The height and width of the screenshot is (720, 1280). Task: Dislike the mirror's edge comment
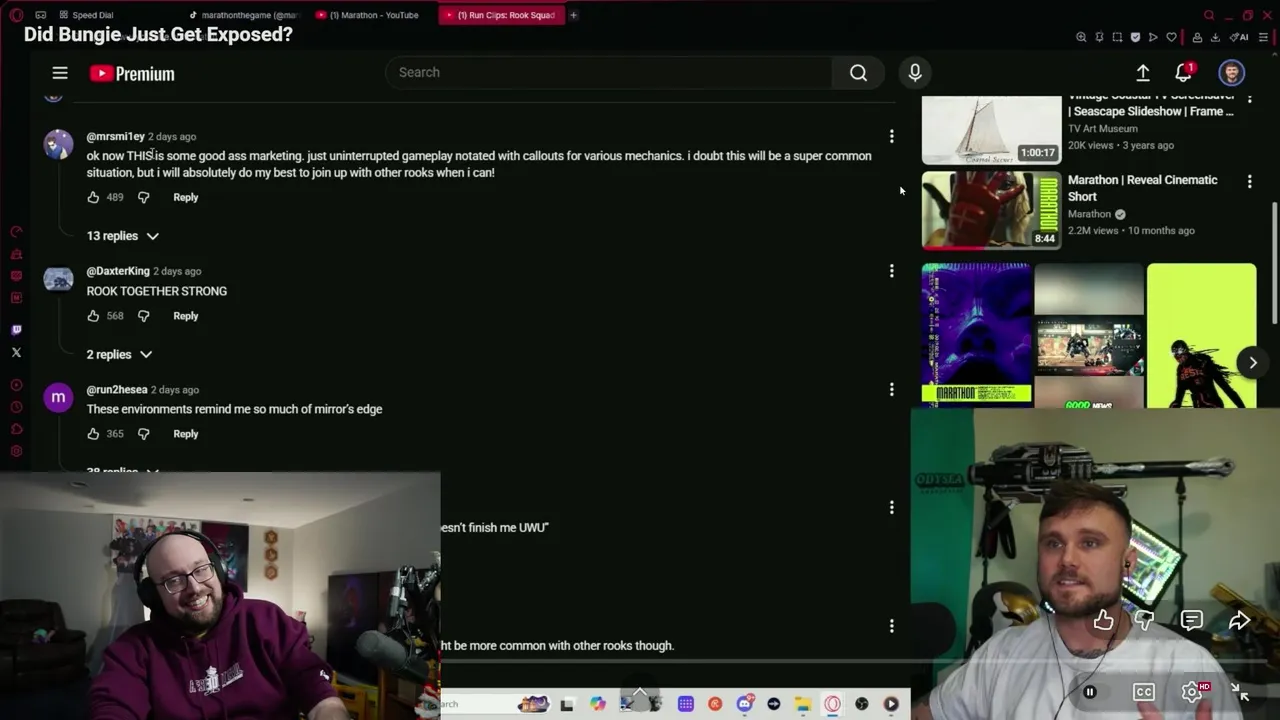143,434
